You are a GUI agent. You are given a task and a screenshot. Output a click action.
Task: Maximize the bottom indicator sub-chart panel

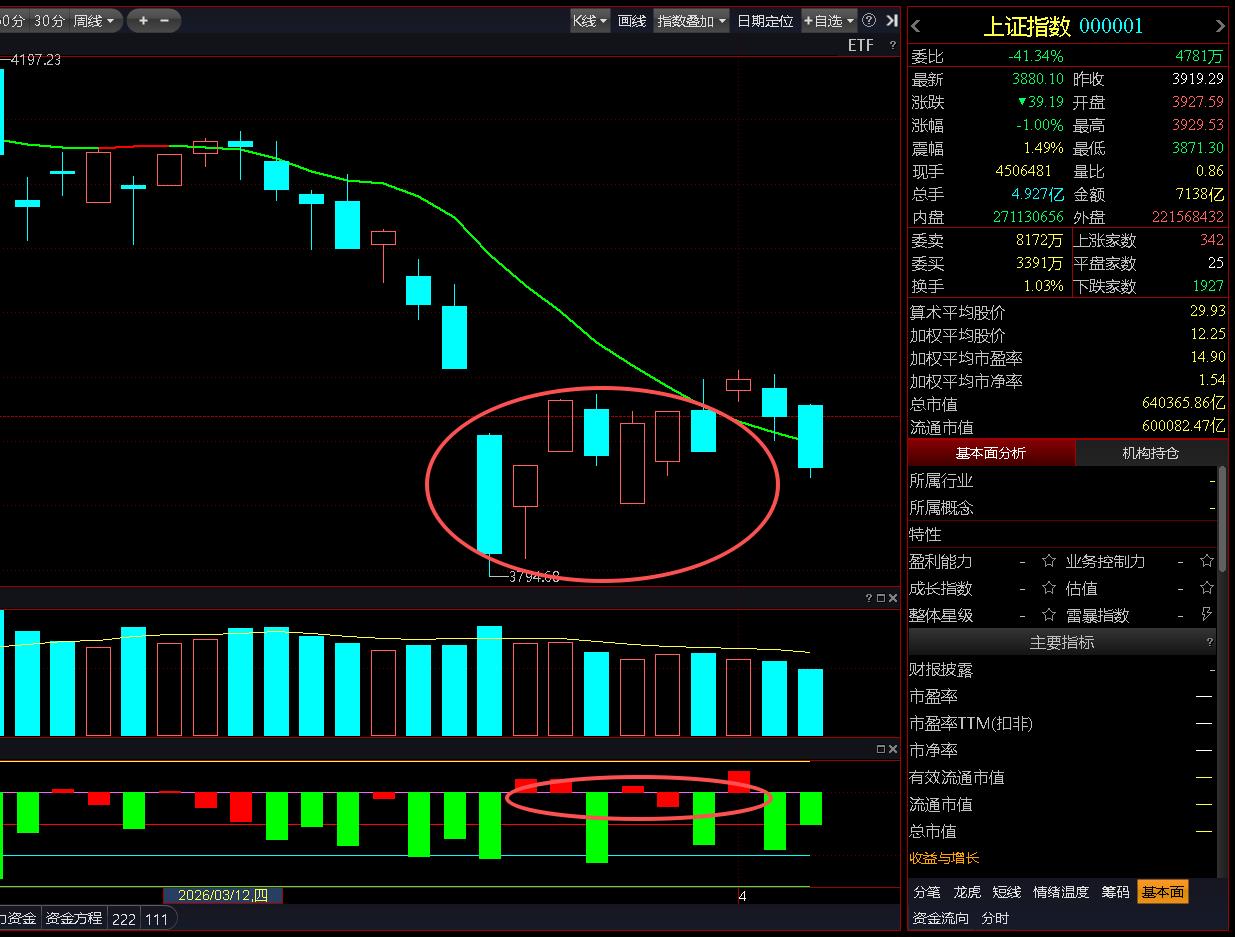881,749
